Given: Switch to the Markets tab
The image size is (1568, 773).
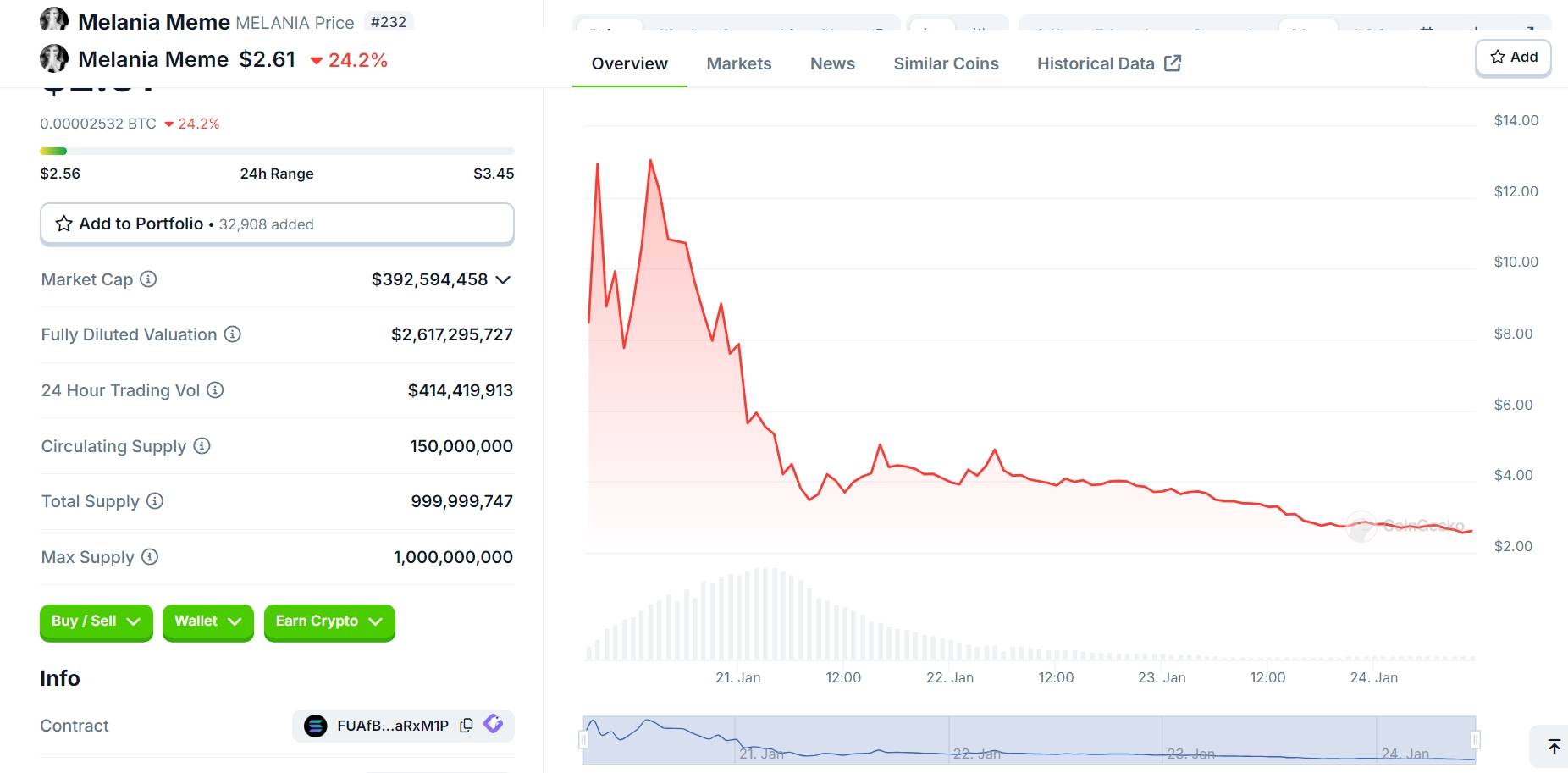Looking at the screenshot, I should pos(739,63).
